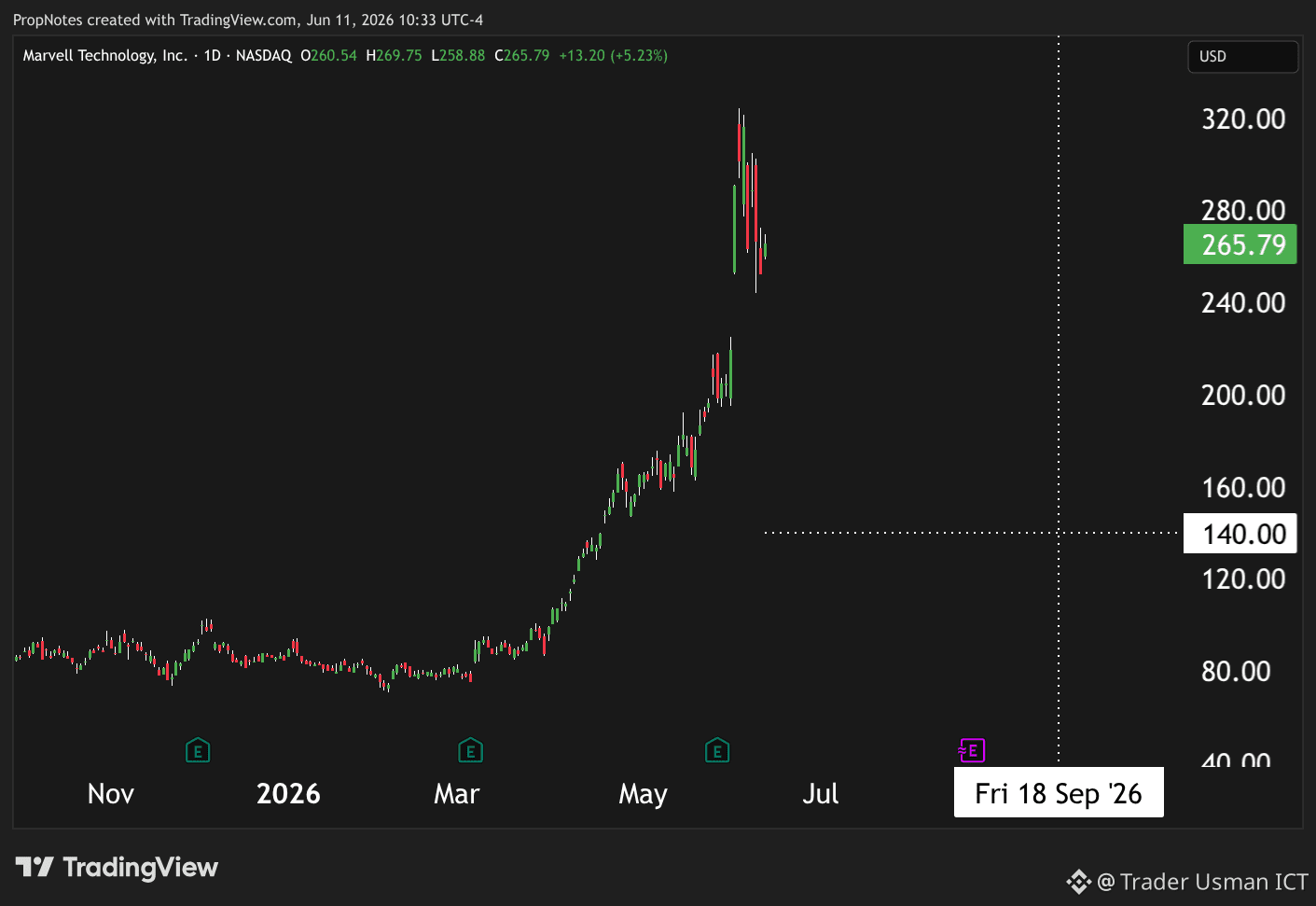Click the green earnings marker right of May
Image resolution: width=1316 pixels, height=906 pixels.
pos(717,750)
